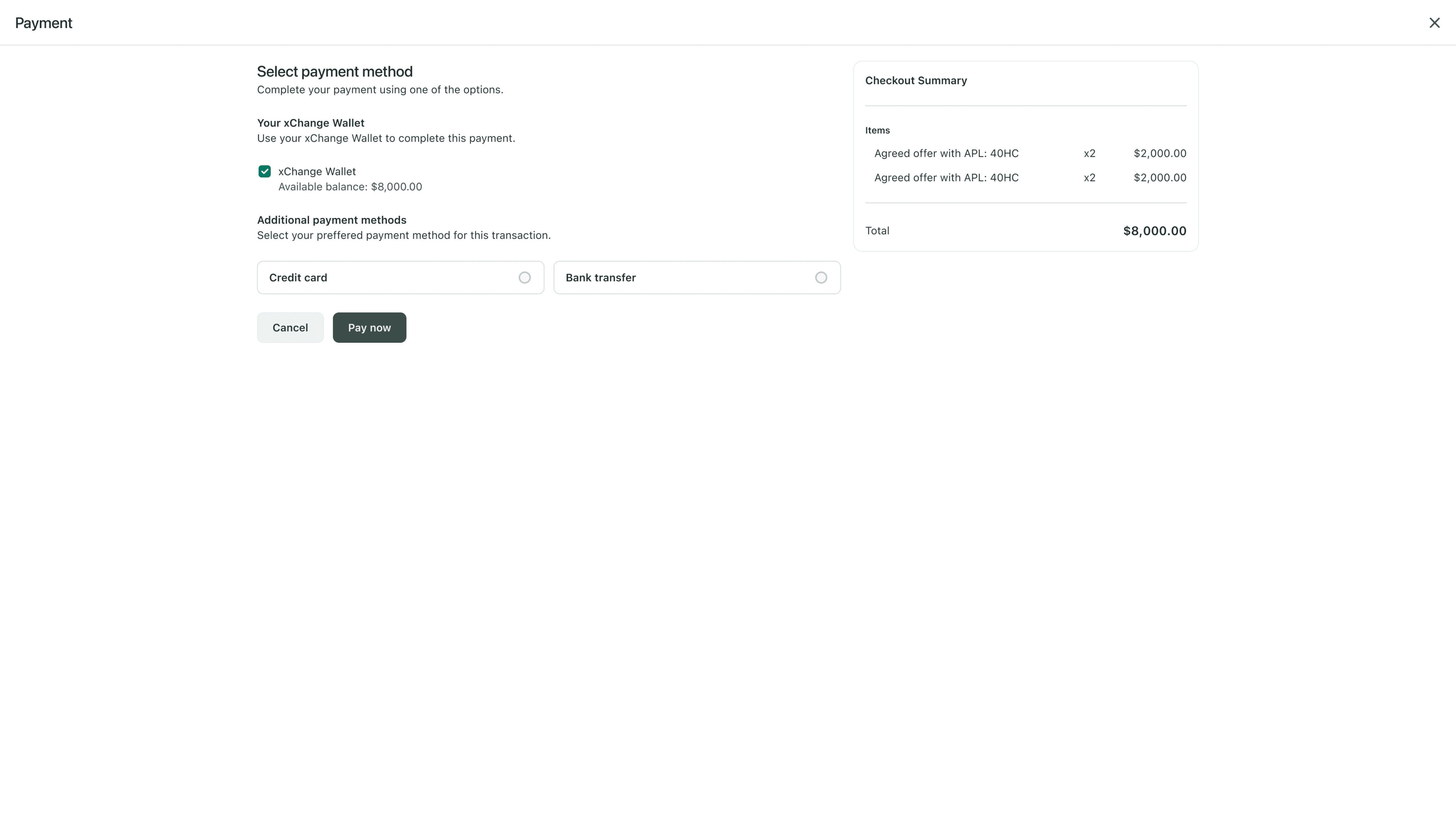Choose the Bank transfer radio option
The image size is (1456, 819).
[x=821, y=278]
